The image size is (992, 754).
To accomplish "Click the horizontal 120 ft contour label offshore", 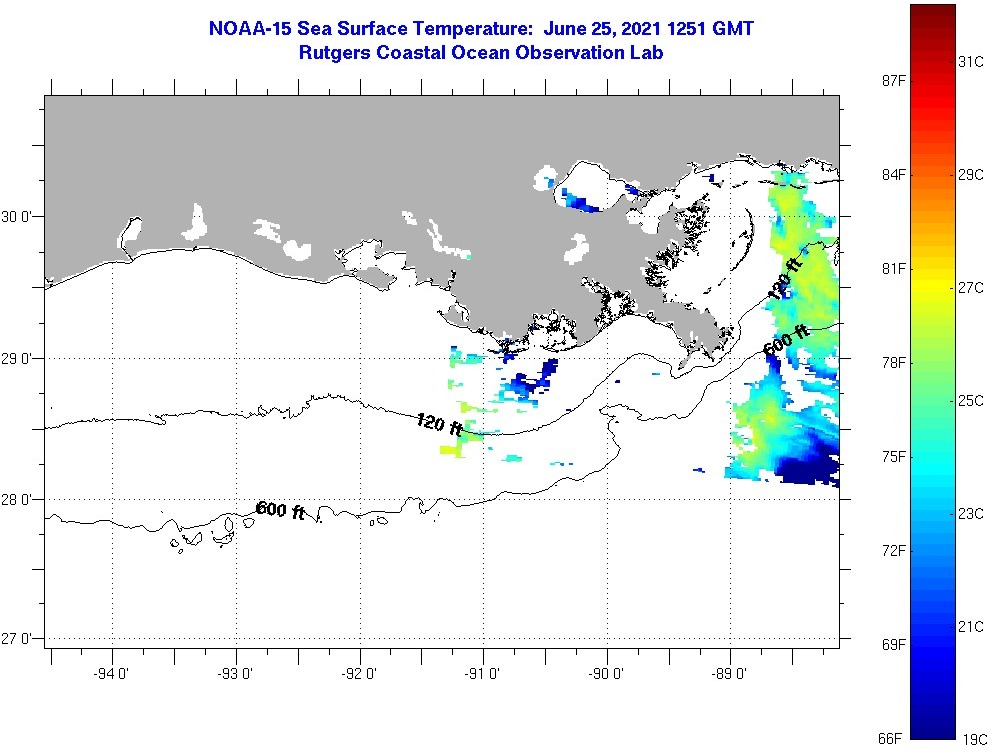I will pos(439,424).
